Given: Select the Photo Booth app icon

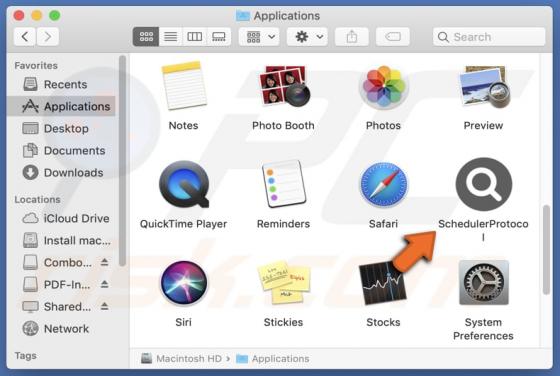Looking at the screenshot, I should (284, 86).
